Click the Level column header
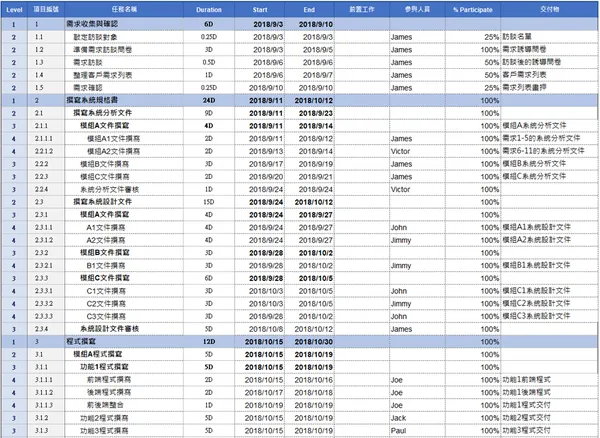 pyautogui.click(x=14, y=10)
